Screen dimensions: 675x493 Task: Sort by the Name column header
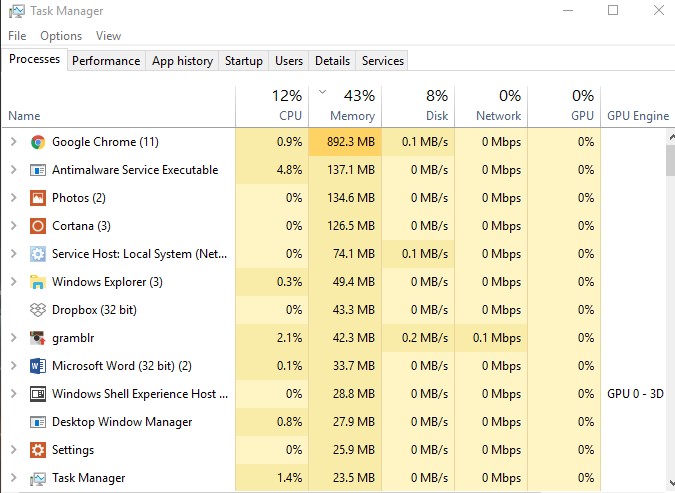118,107
